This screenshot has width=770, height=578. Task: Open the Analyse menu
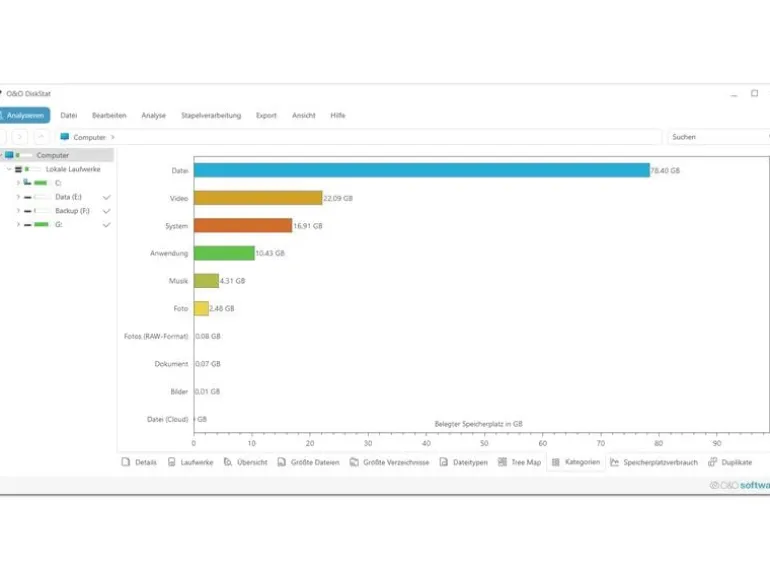(x=153, y=115)
